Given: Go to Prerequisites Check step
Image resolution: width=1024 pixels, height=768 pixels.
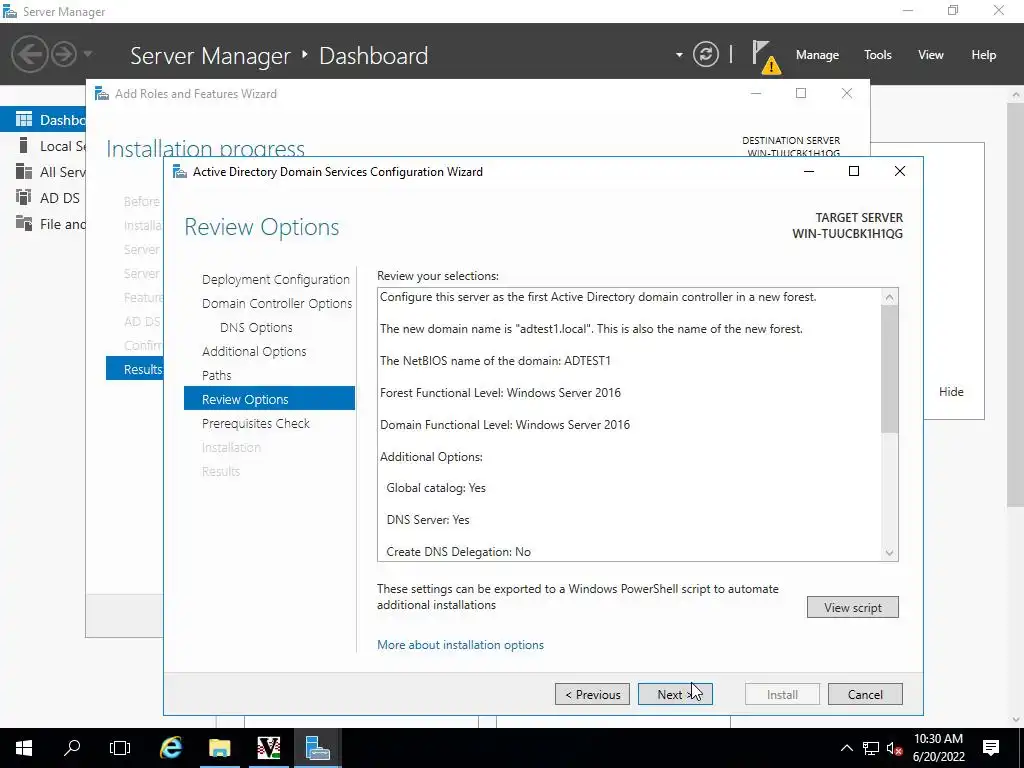Looking at the screenshot, I should [256, 423].
